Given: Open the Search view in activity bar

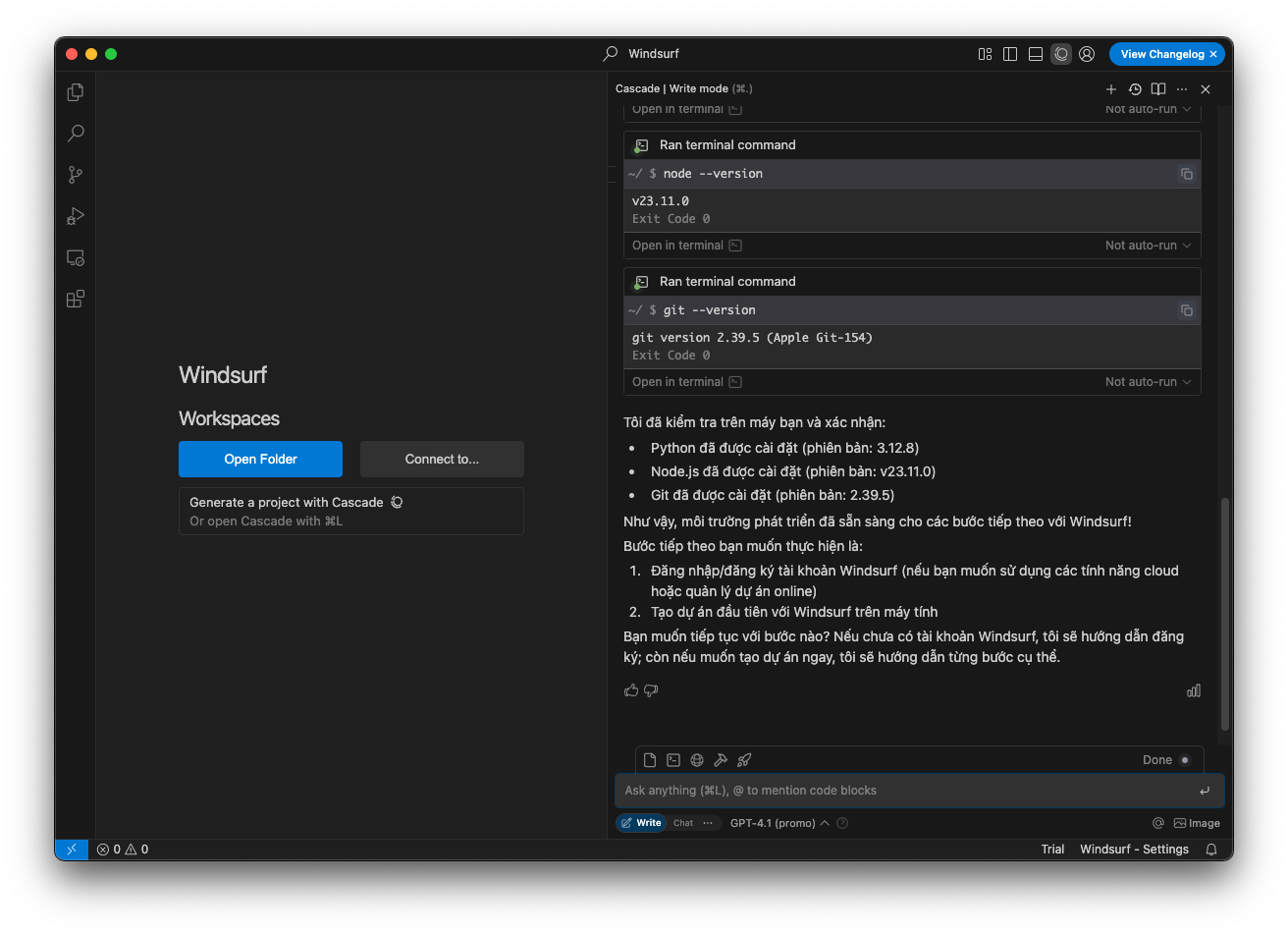Looking at the screenshot, I should click(76, 134).
